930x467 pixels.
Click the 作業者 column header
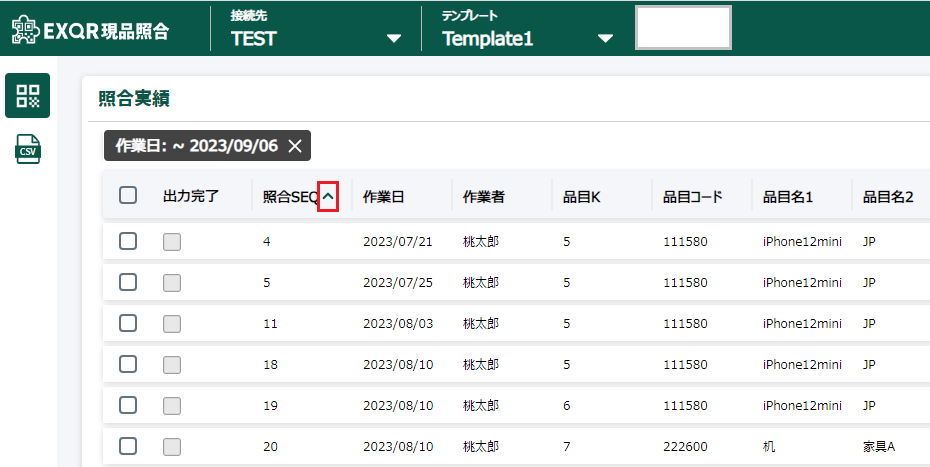484,197
